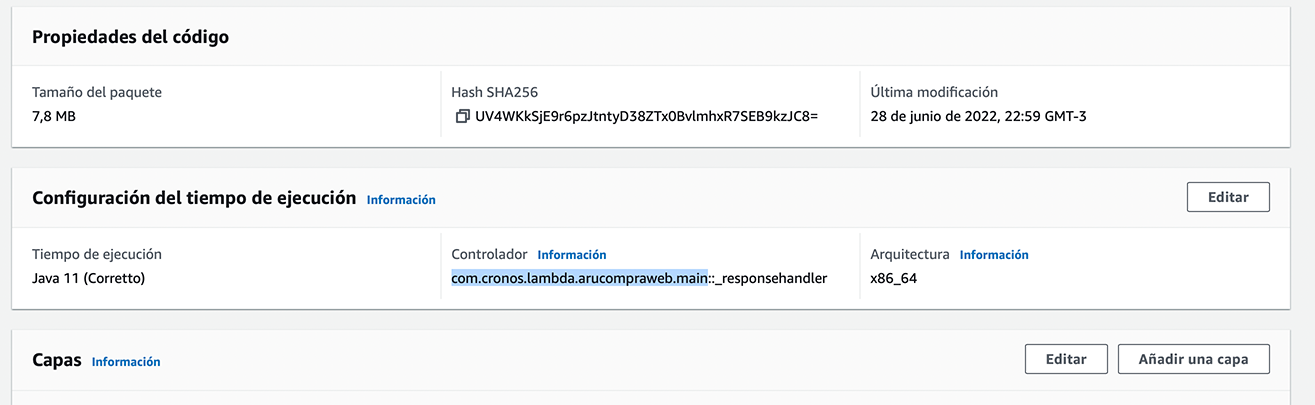1315x405 pixels.
Task: Click the SHA256 hash value text
Action: click(647, 117)
